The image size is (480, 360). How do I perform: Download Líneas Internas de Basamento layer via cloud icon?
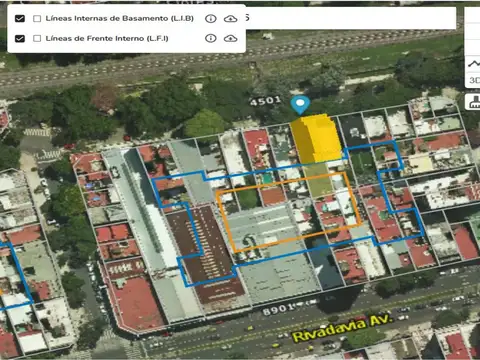click(x=230, y=19)
